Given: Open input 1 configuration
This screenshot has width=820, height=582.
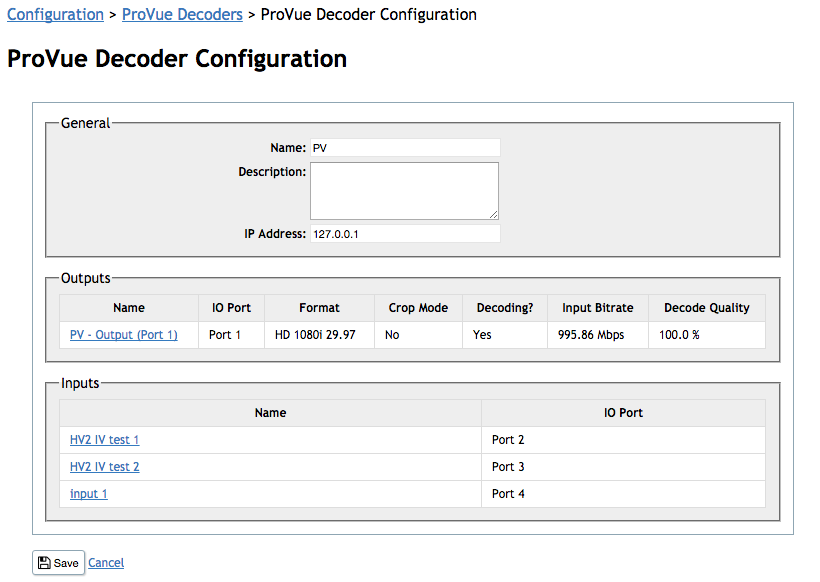Looking at the screenshot, I should 88,493.
